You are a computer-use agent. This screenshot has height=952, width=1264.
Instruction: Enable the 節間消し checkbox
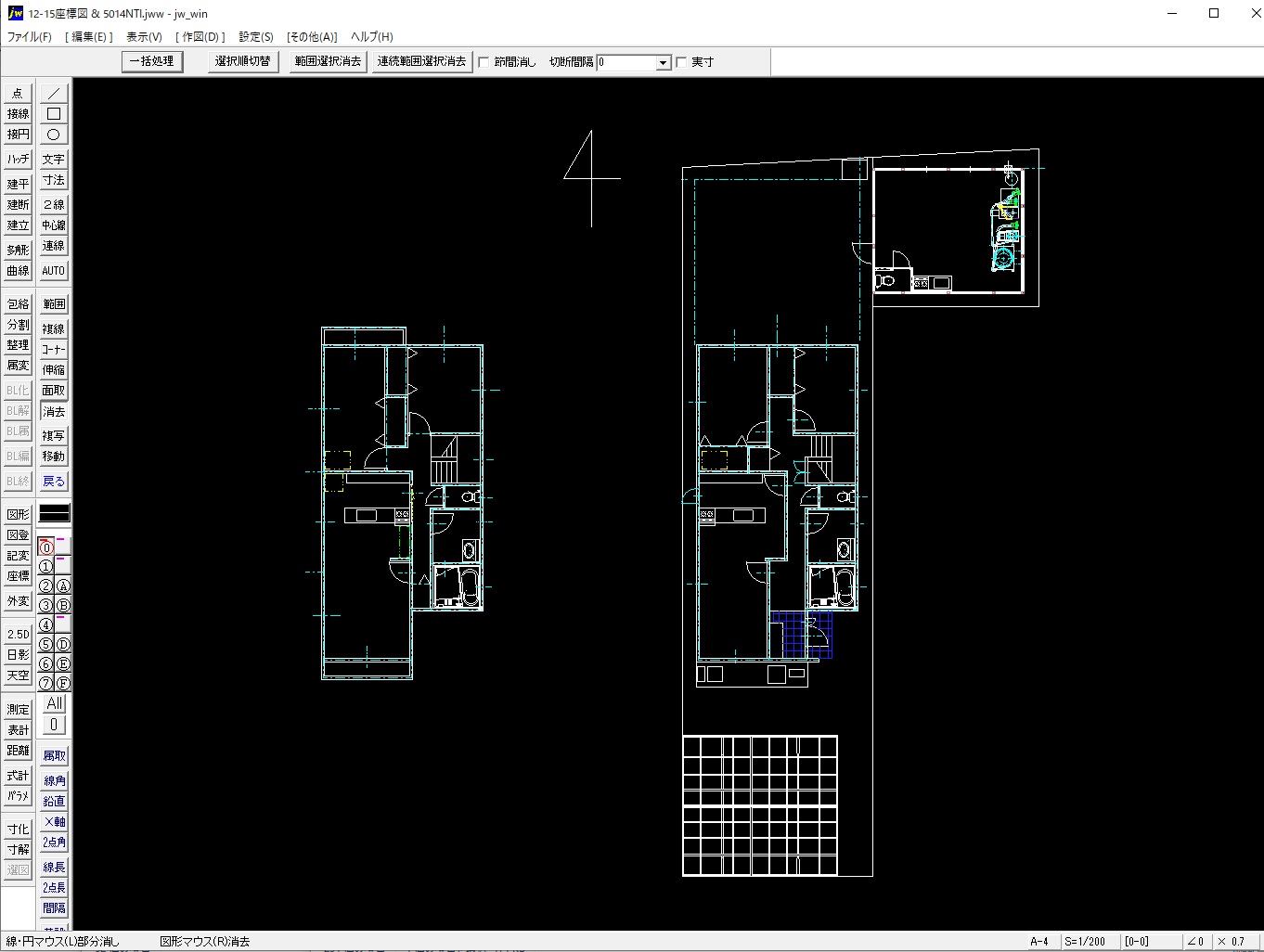click(484, 62)
